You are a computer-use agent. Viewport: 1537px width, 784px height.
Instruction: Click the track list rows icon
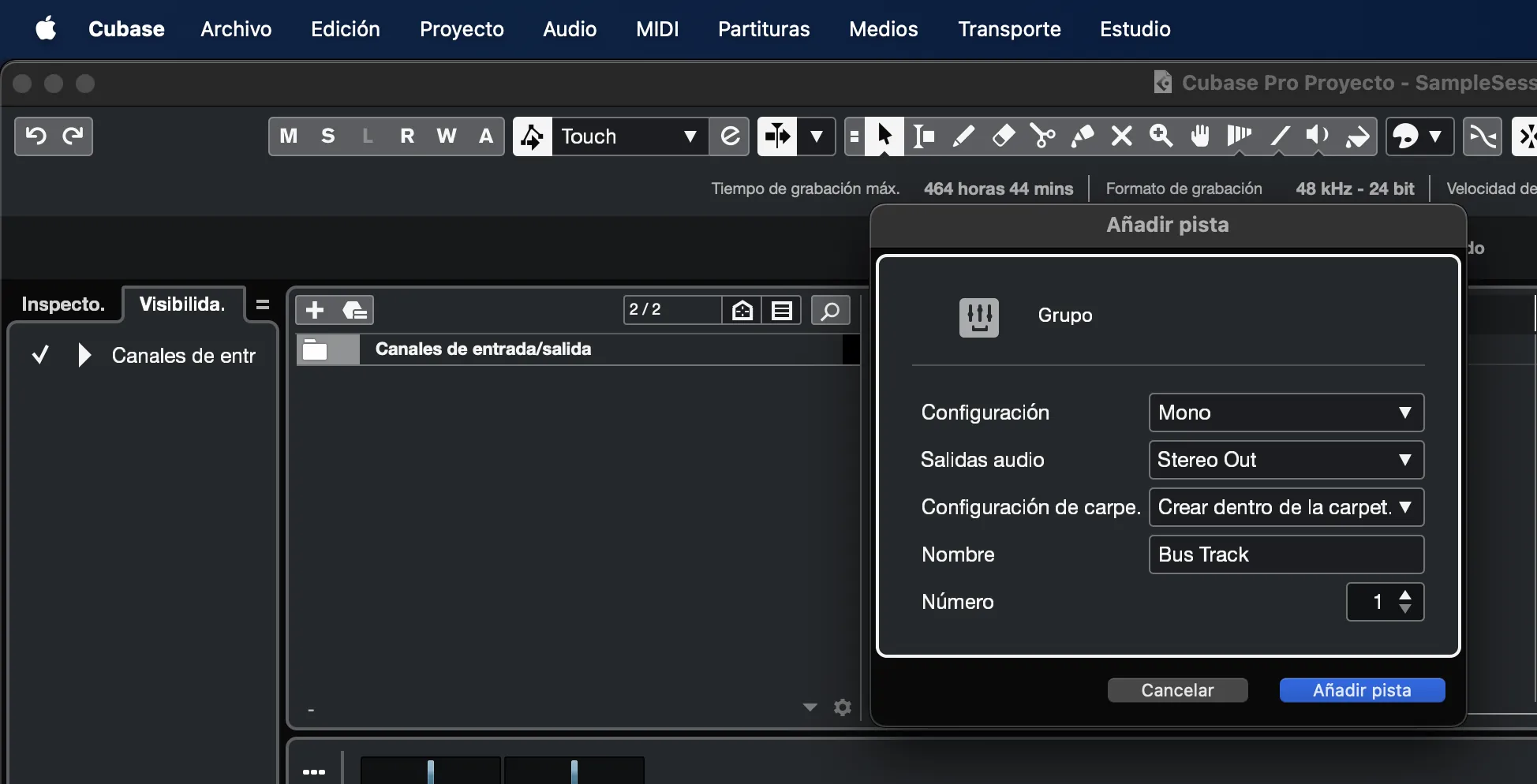tap(782, 310)
